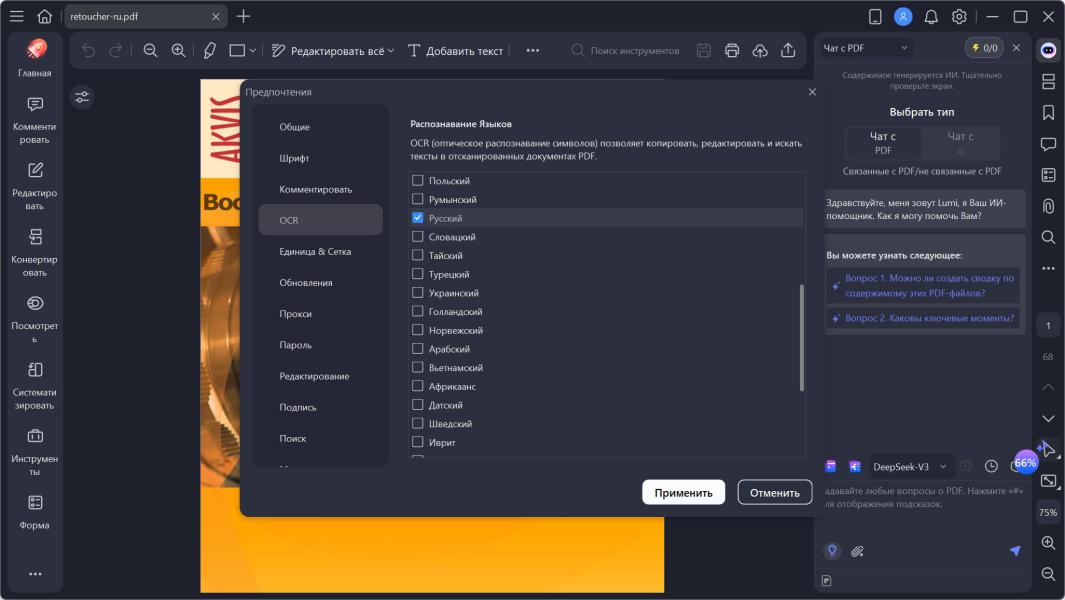Click the cloud upload icon
This screenshot has height=600, width=1065.
[x=760, y=51]
